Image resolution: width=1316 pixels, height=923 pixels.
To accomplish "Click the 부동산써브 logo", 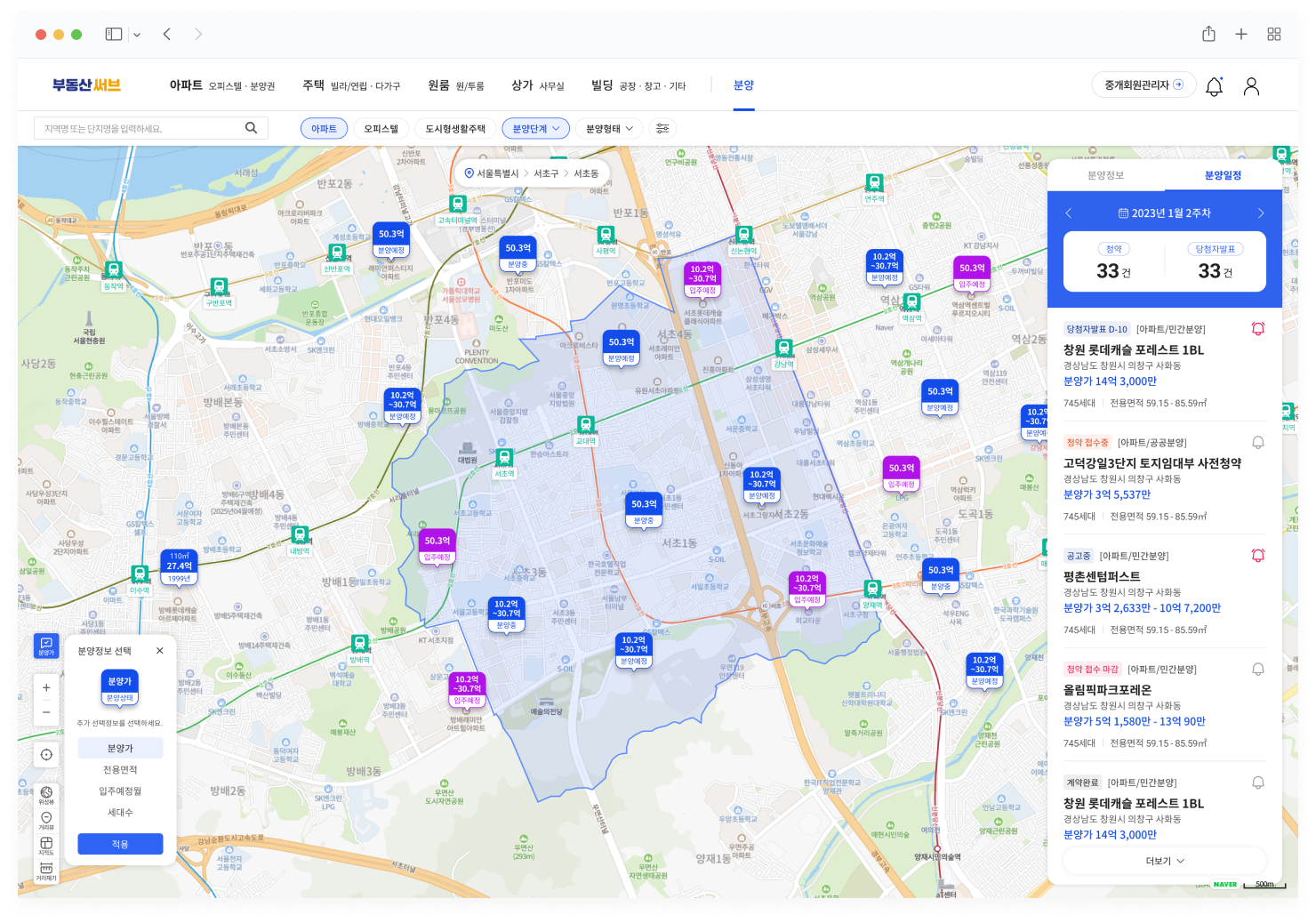I will [86, 85].
